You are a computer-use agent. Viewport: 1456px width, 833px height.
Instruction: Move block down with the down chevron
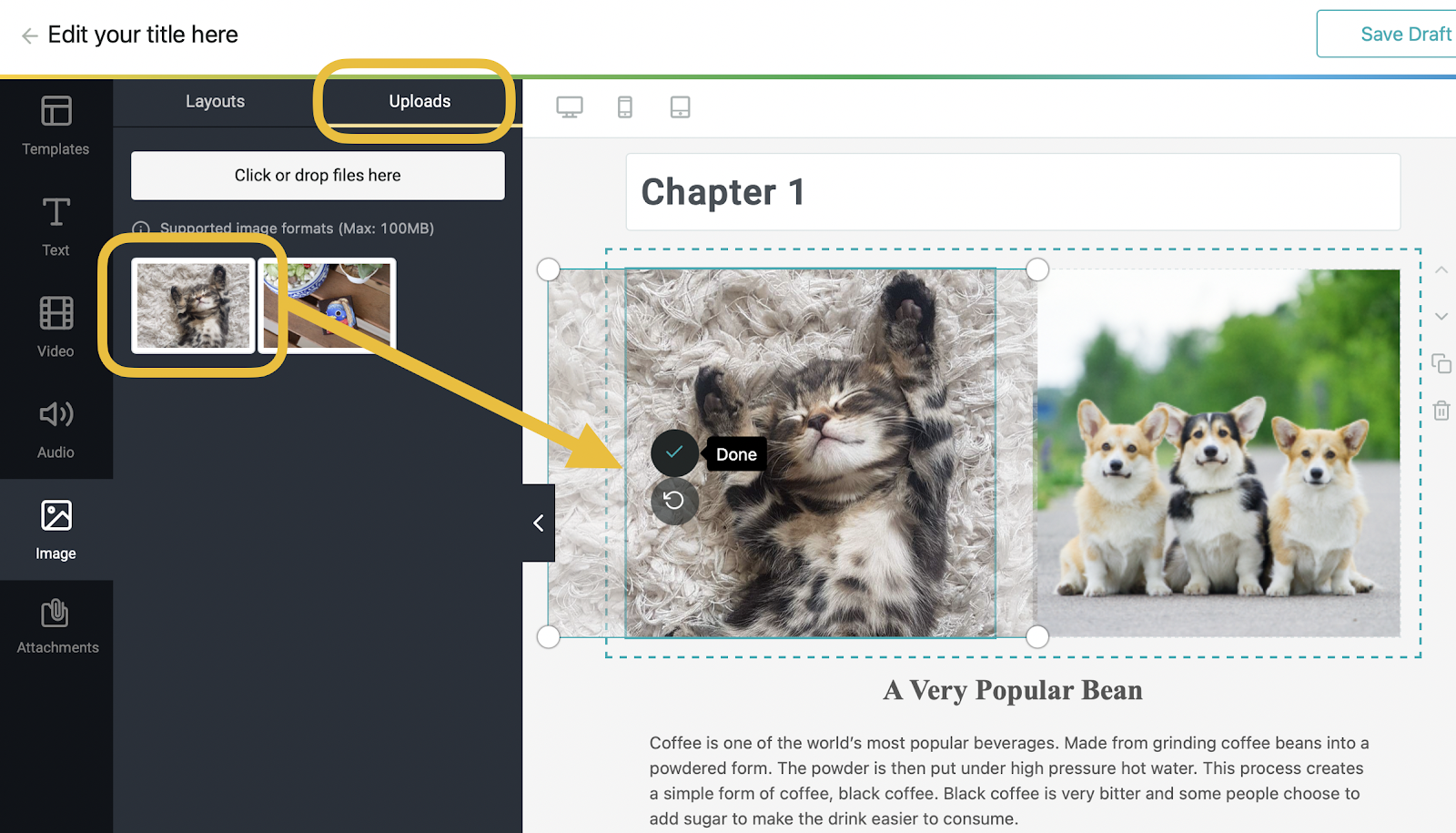coord(1441,317)
